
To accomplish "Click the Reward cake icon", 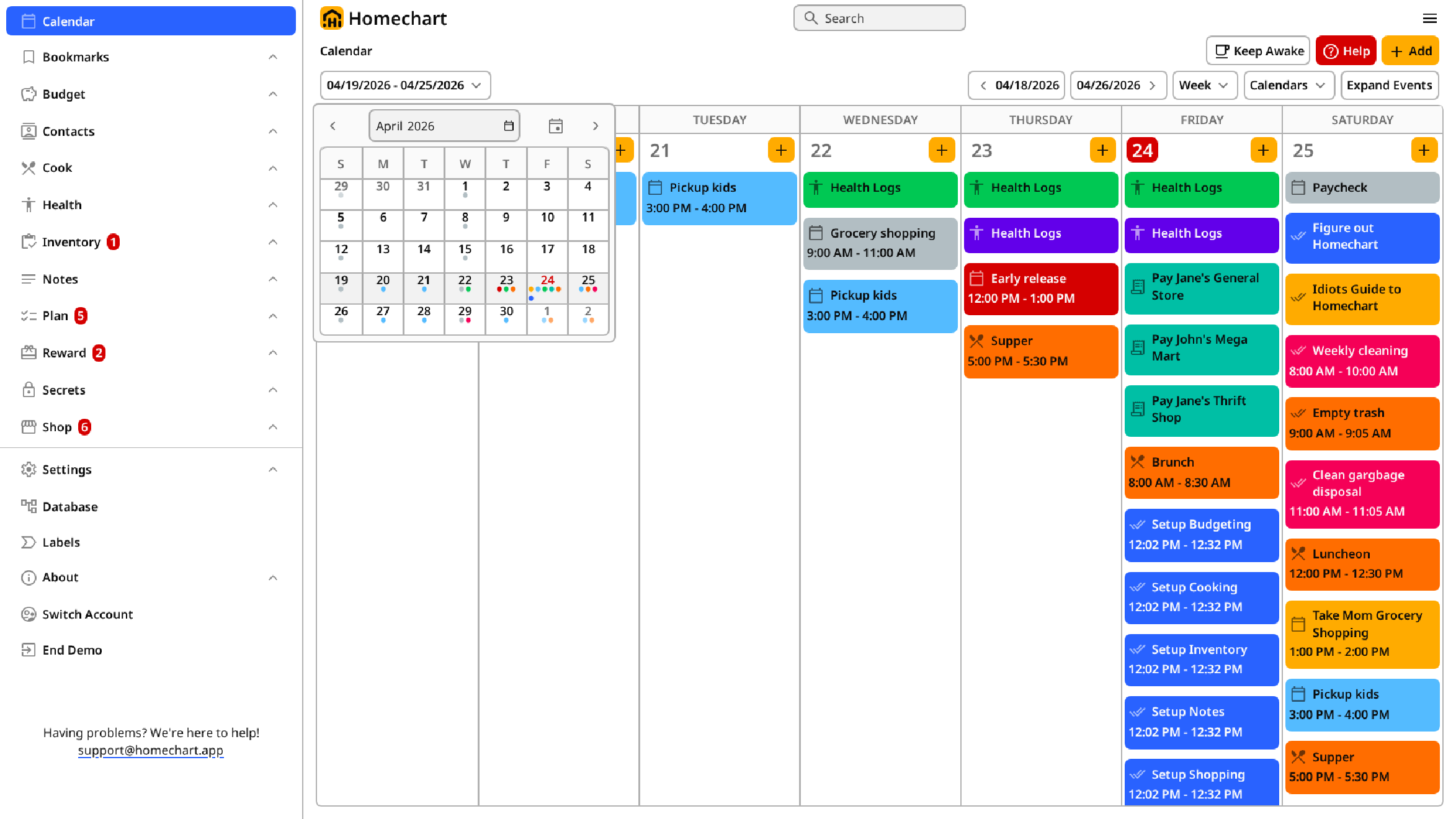I will (x=28, y=353).
